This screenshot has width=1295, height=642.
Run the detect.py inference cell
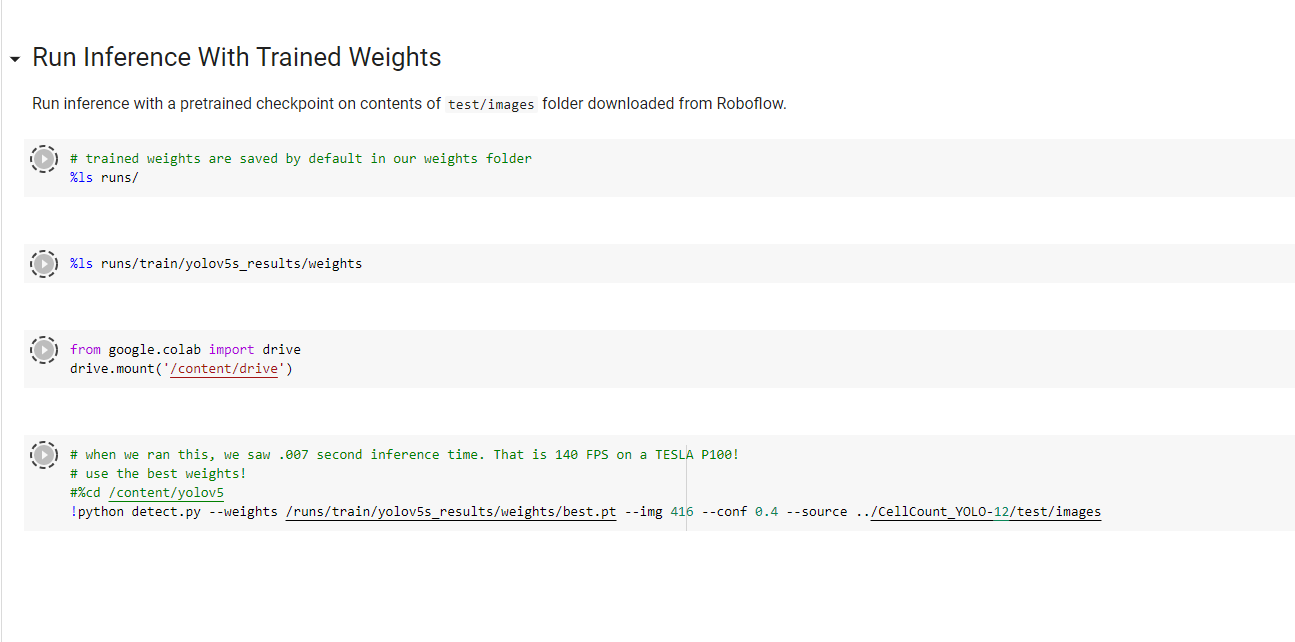44,455
